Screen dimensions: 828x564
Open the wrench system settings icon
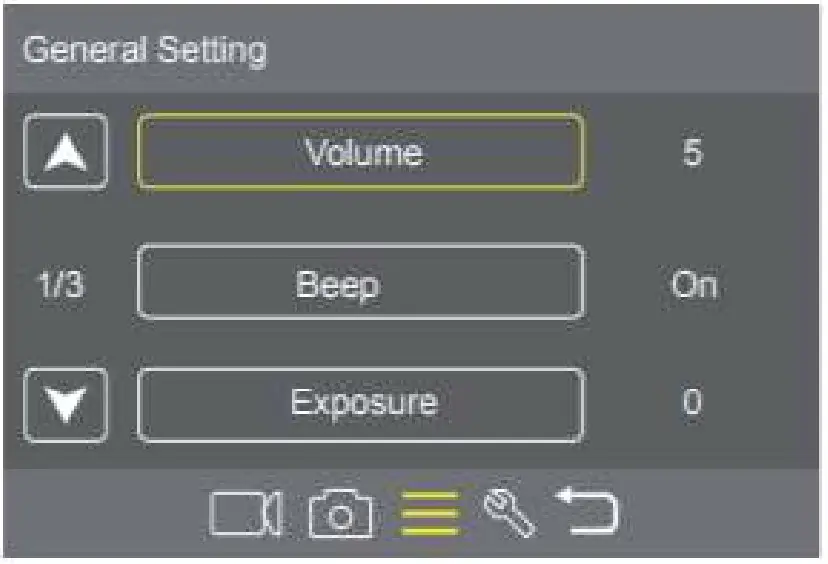coord(509,512)
